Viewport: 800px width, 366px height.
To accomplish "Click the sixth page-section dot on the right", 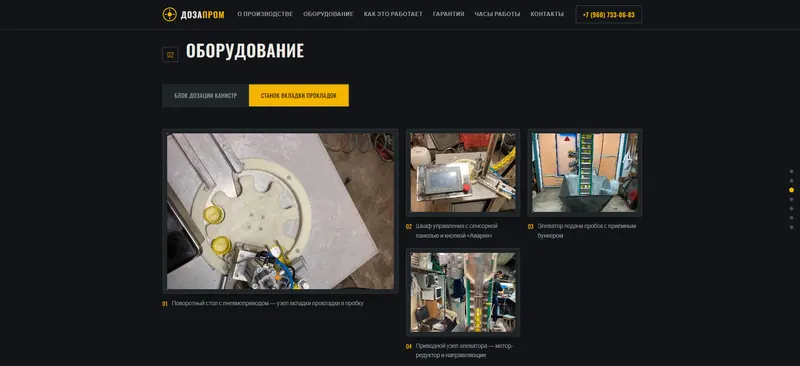I will point(791,218).
